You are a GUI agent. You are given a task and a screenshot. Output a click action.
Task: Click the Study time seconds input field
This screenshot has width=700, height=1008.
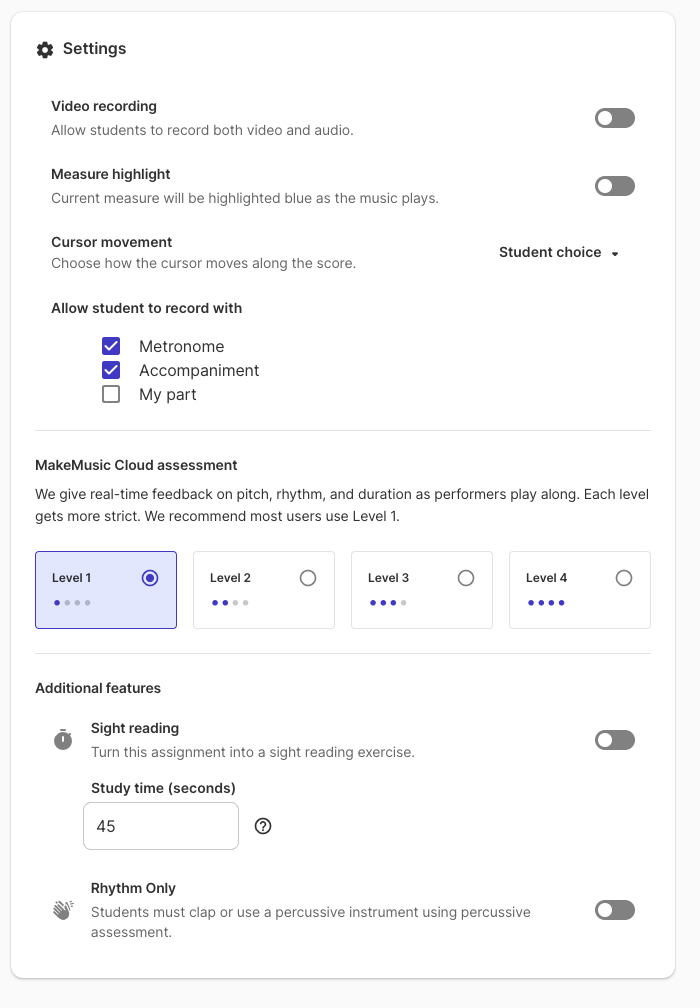[160, 825]
